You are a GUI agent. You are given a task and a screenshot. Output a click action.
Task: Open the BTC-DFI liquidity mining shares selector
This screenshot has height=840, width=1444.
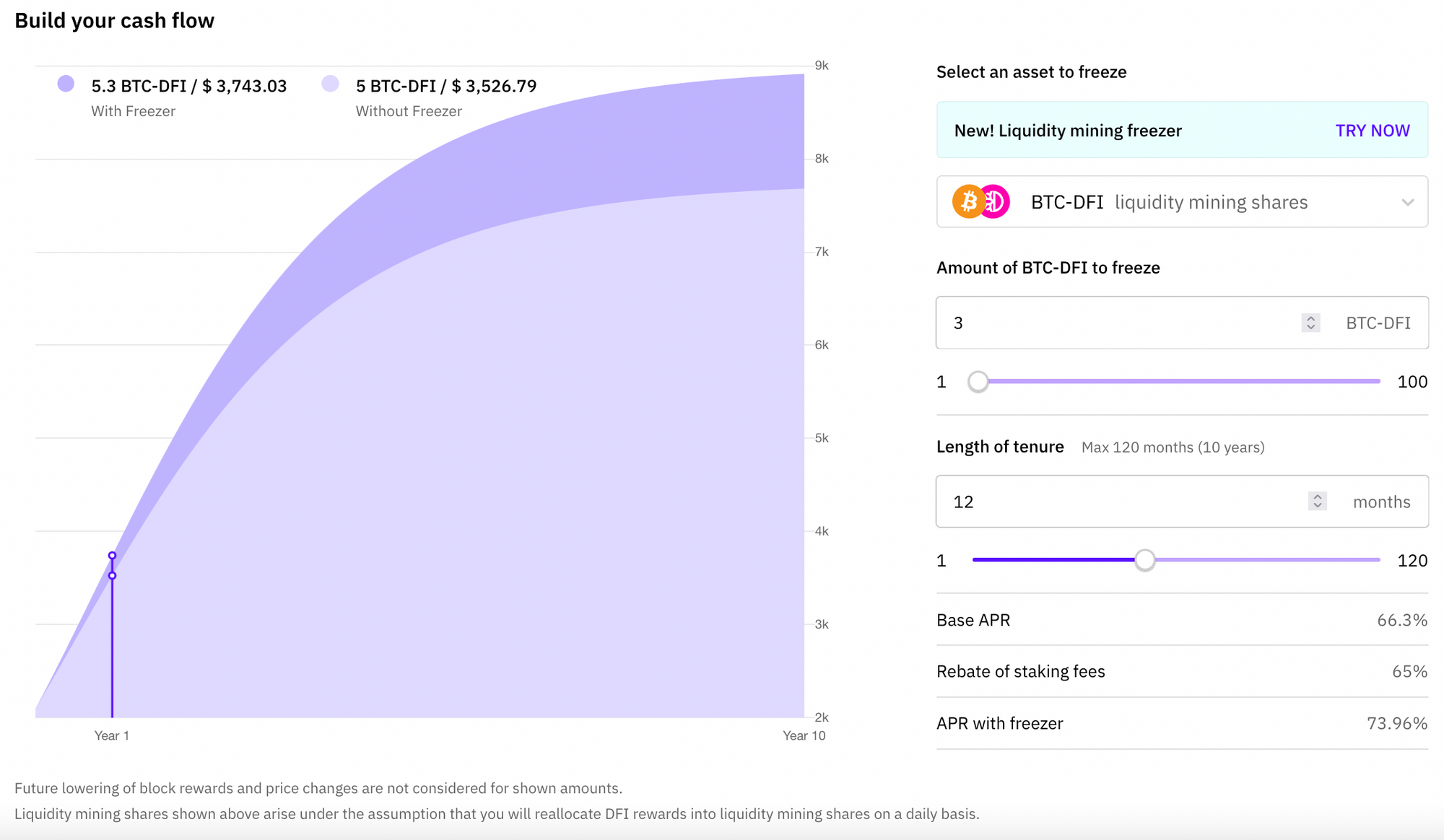(1168, 202)
